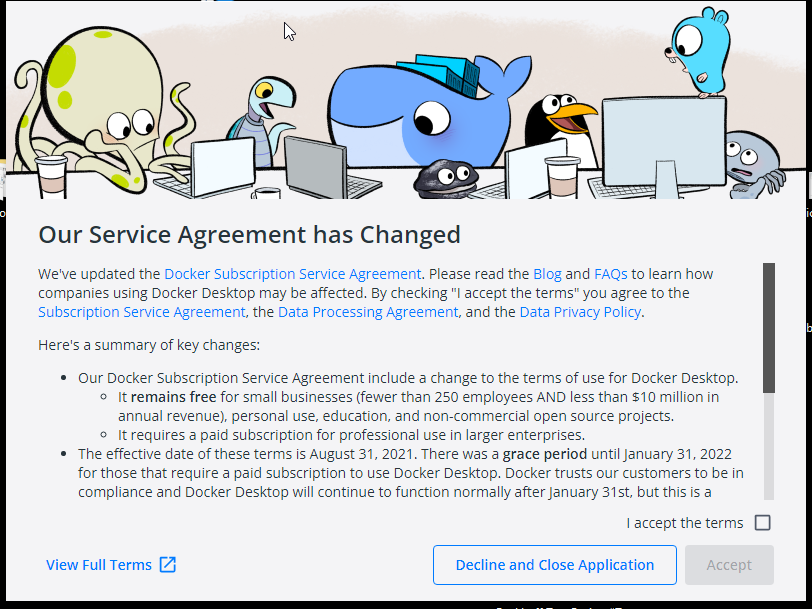
Task: Open the FAQs link
Action: [611, 274]
